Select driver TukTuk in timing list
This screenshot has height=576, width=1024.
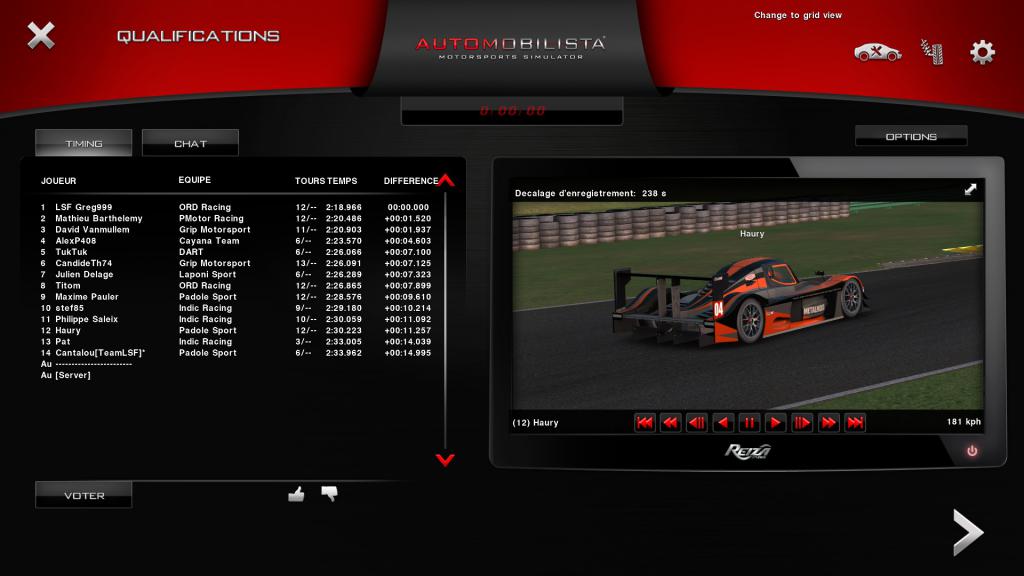[71, 251]
